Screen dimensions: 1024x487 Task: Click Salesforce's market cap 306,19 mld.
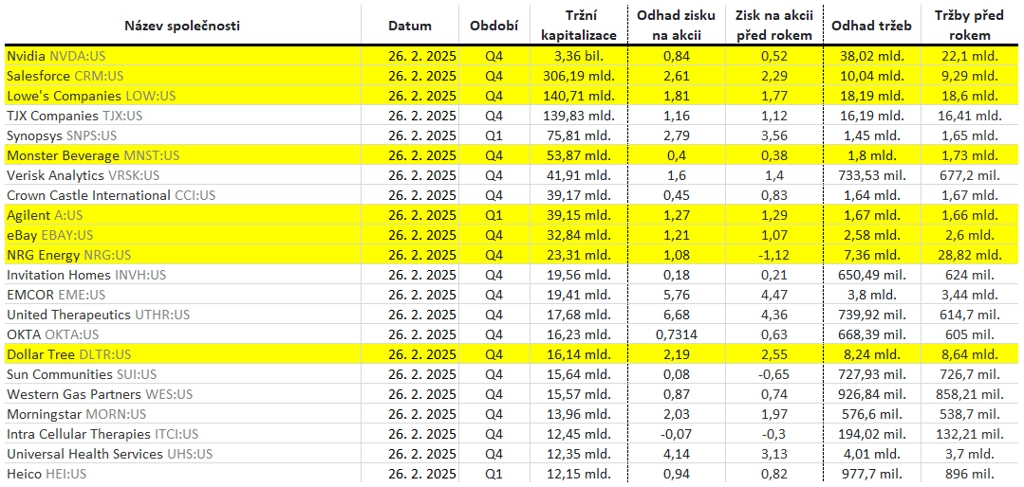click(579, 76)
